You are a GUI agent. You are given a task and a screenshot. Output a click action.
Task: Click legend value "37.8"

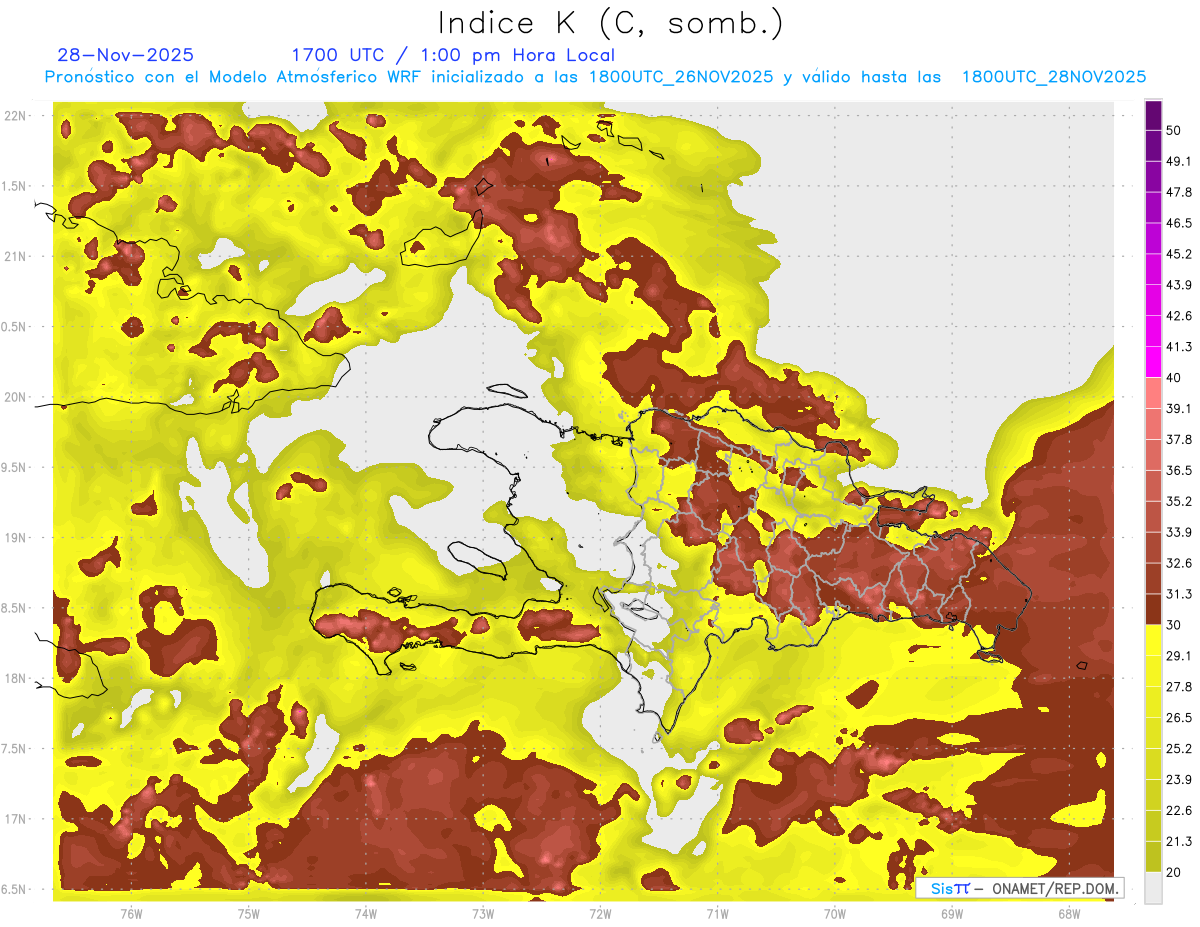[x=1179, y=440]
